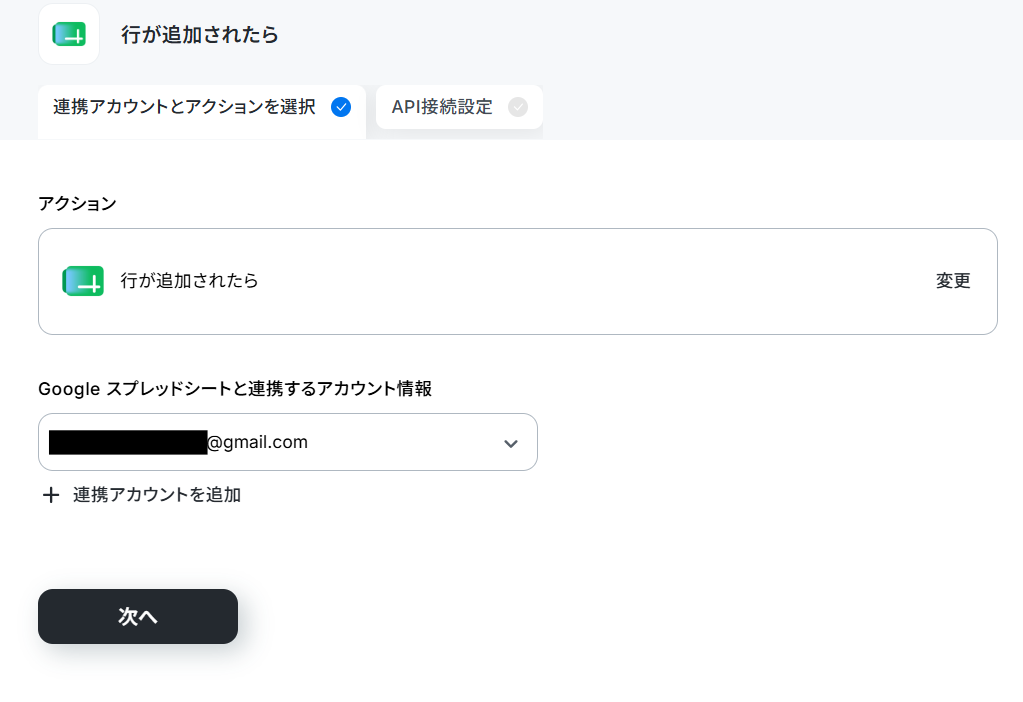
Task: Click the アクション section label
Action: click(78, 204)
